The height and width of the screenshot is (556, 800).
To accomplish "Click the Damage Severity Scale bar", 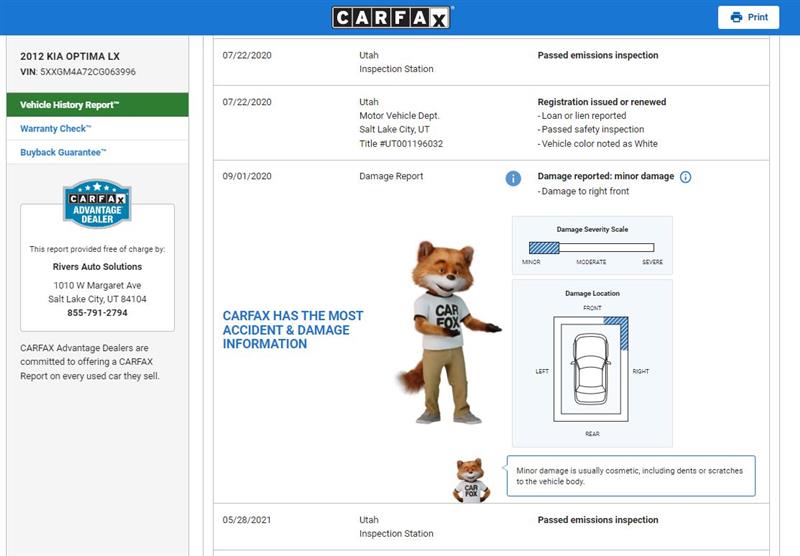I will click(x=591, y=247).
